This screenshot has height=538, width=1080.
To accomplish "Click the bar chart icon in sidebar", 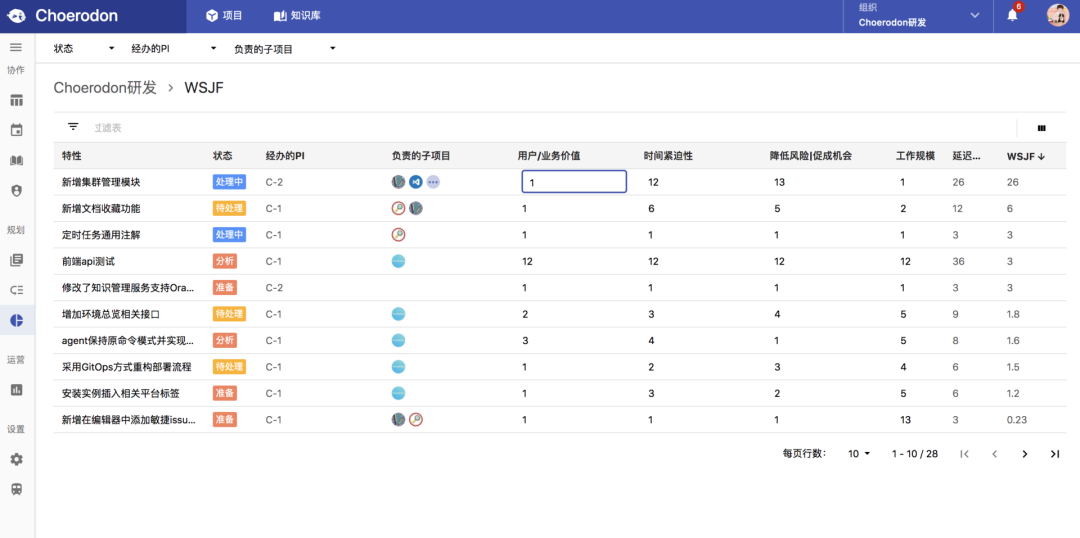I will click(x=16, y=389).
